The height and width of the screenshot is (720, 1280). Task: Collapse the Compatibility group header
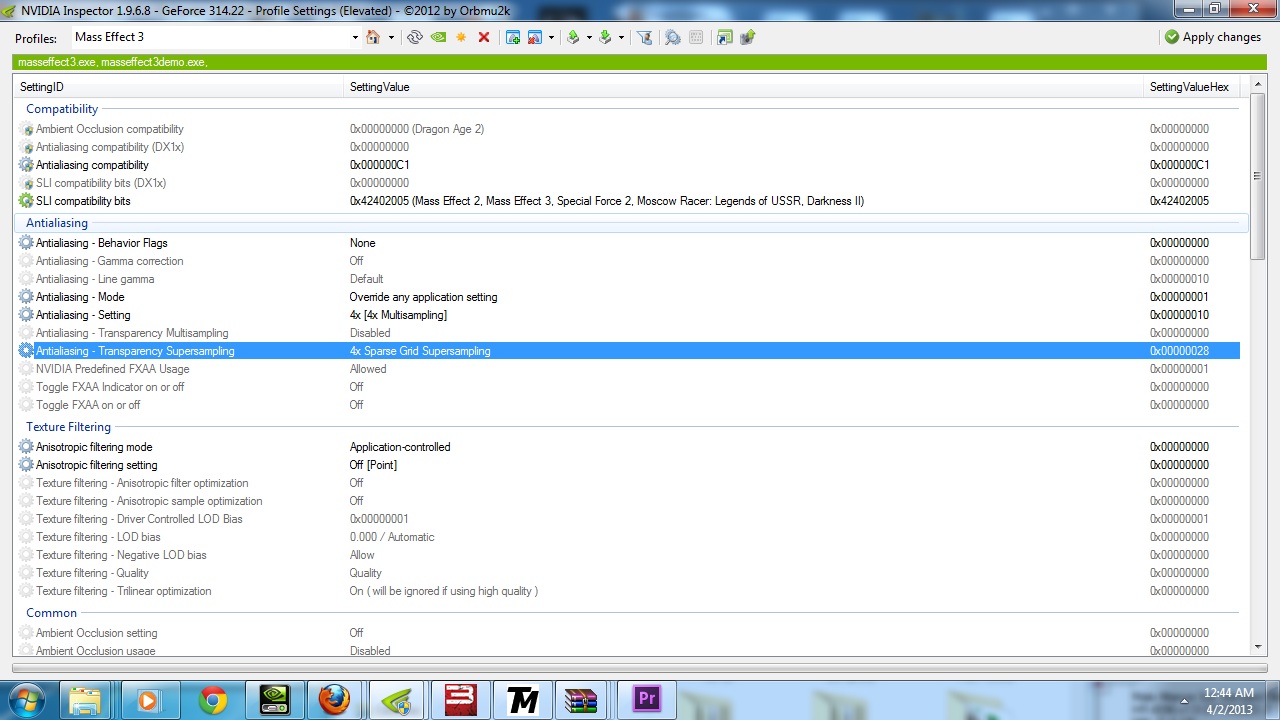coord(62,109)
